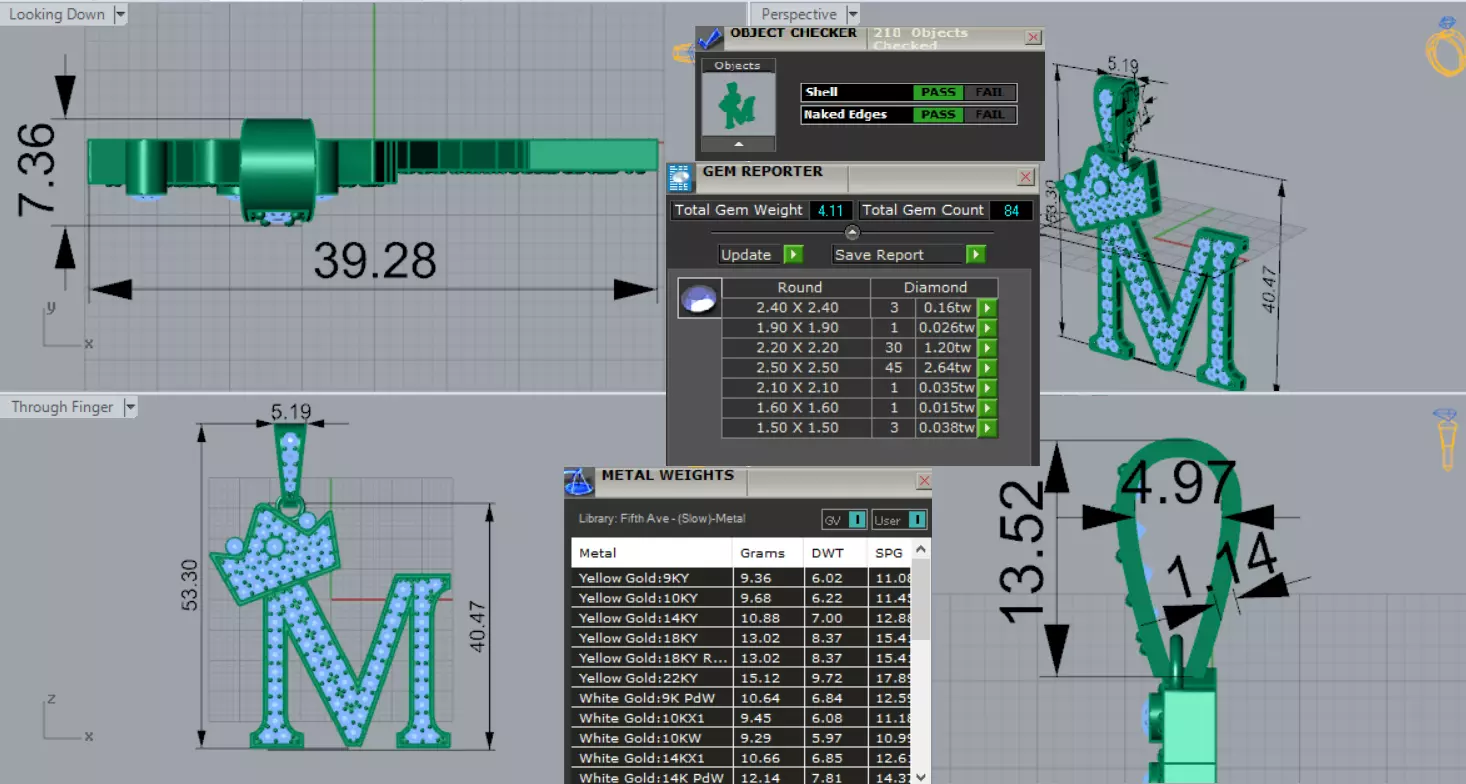Select the White Gold:10KX1 row
Viewport: 1466px width, 784px height.
(742, 718)
